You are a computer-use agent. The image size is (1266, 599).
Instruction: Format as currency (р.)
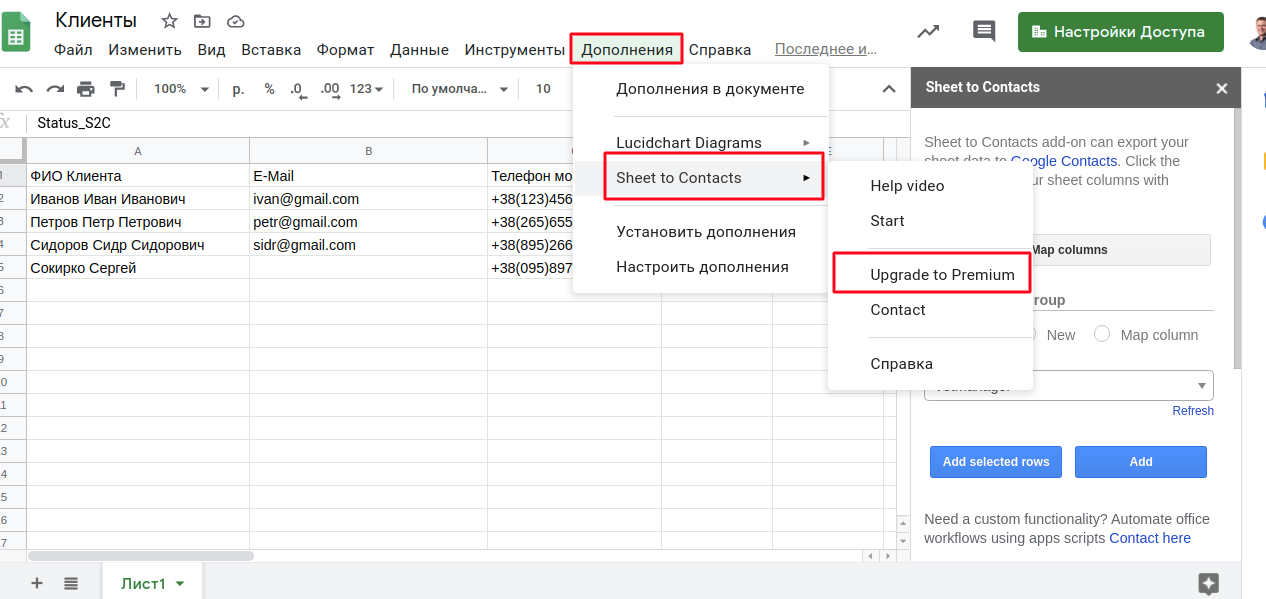(x=238, y=89)
